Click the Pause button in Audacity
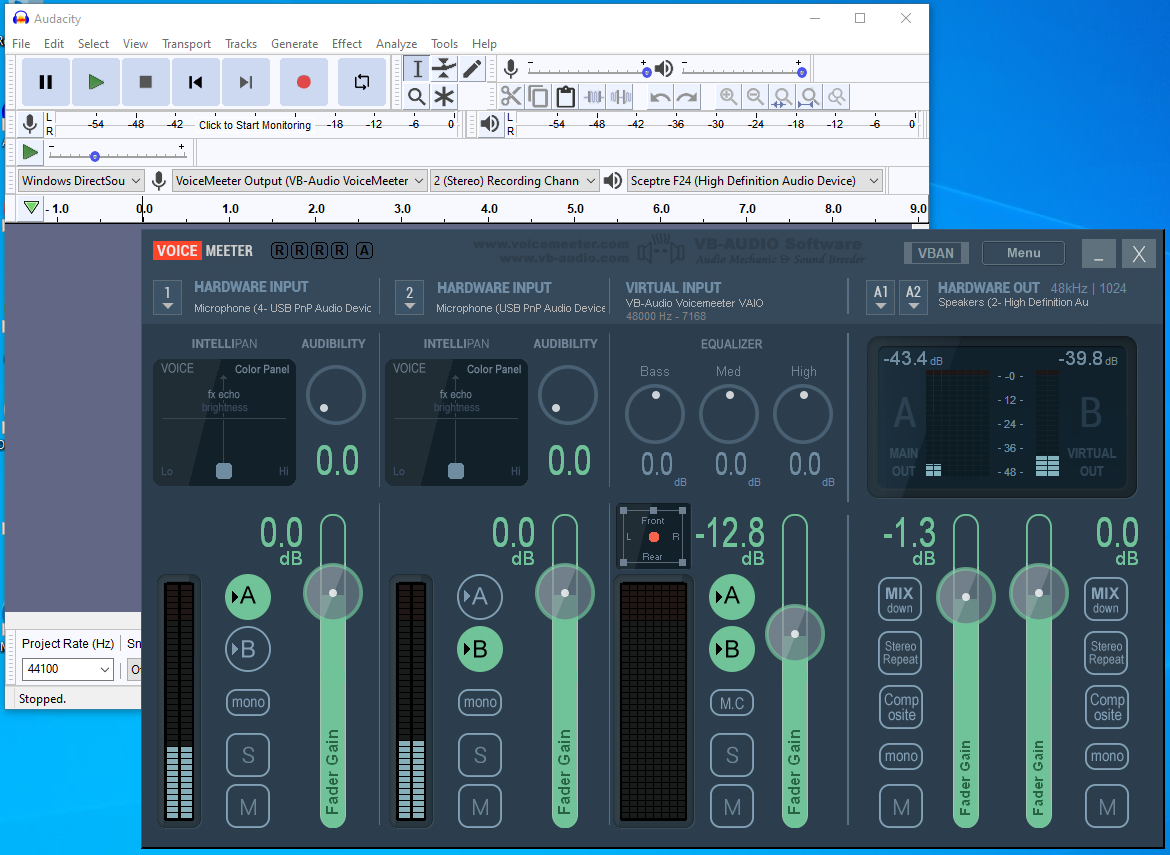 click(x=46, y=82)
